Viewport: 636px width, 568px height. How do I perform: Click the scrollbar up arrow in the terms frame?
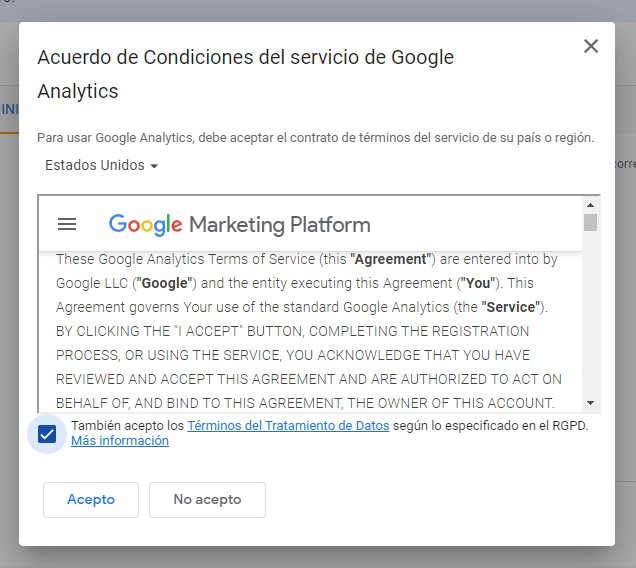[590, 205]
